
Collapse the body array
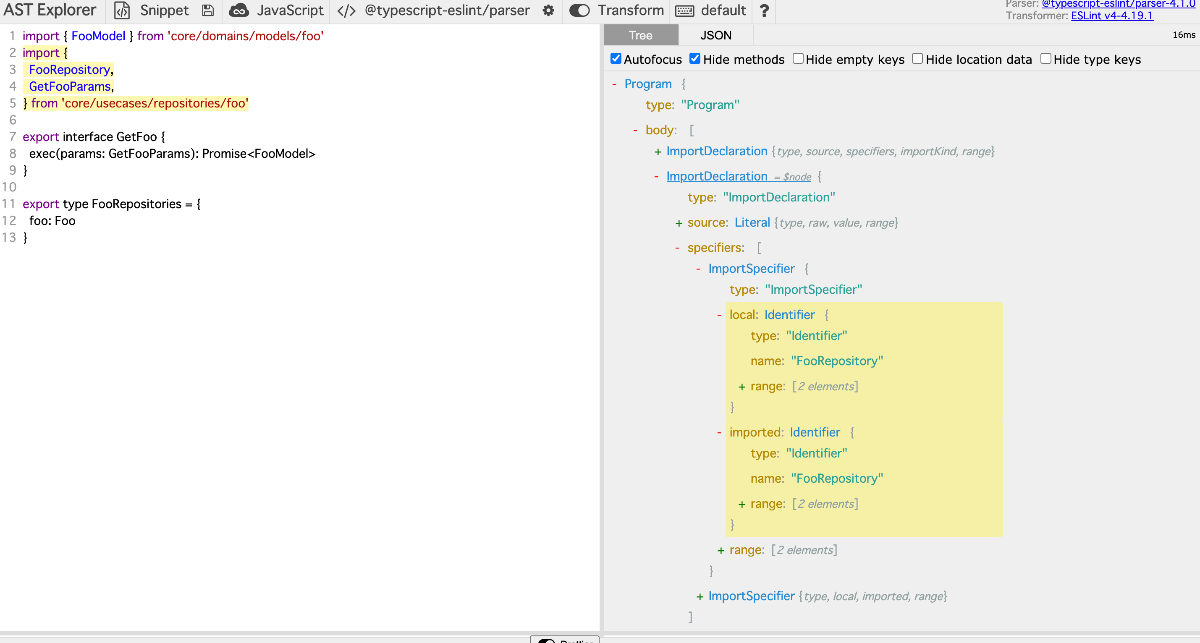click(635, 130)
